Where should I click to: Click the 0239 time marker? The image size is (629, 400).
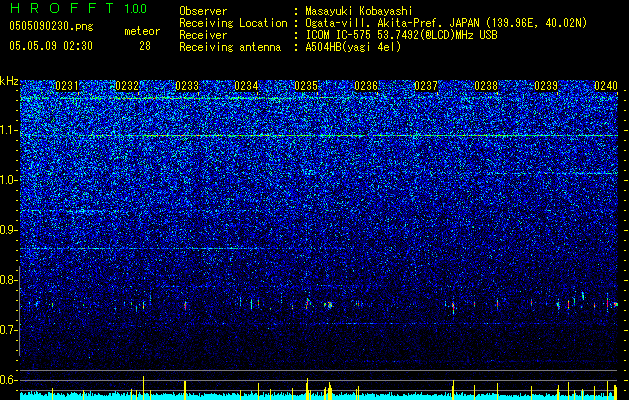coord(546,86)
